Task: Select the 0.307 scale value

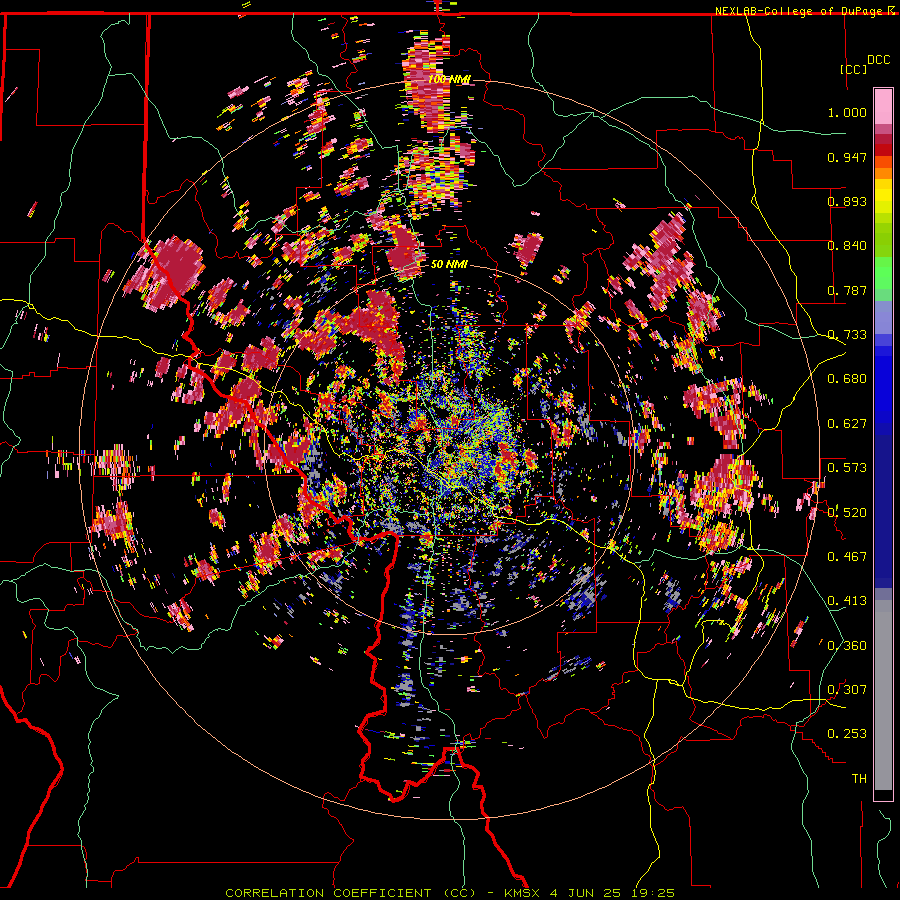Action: tap(847, 690)
